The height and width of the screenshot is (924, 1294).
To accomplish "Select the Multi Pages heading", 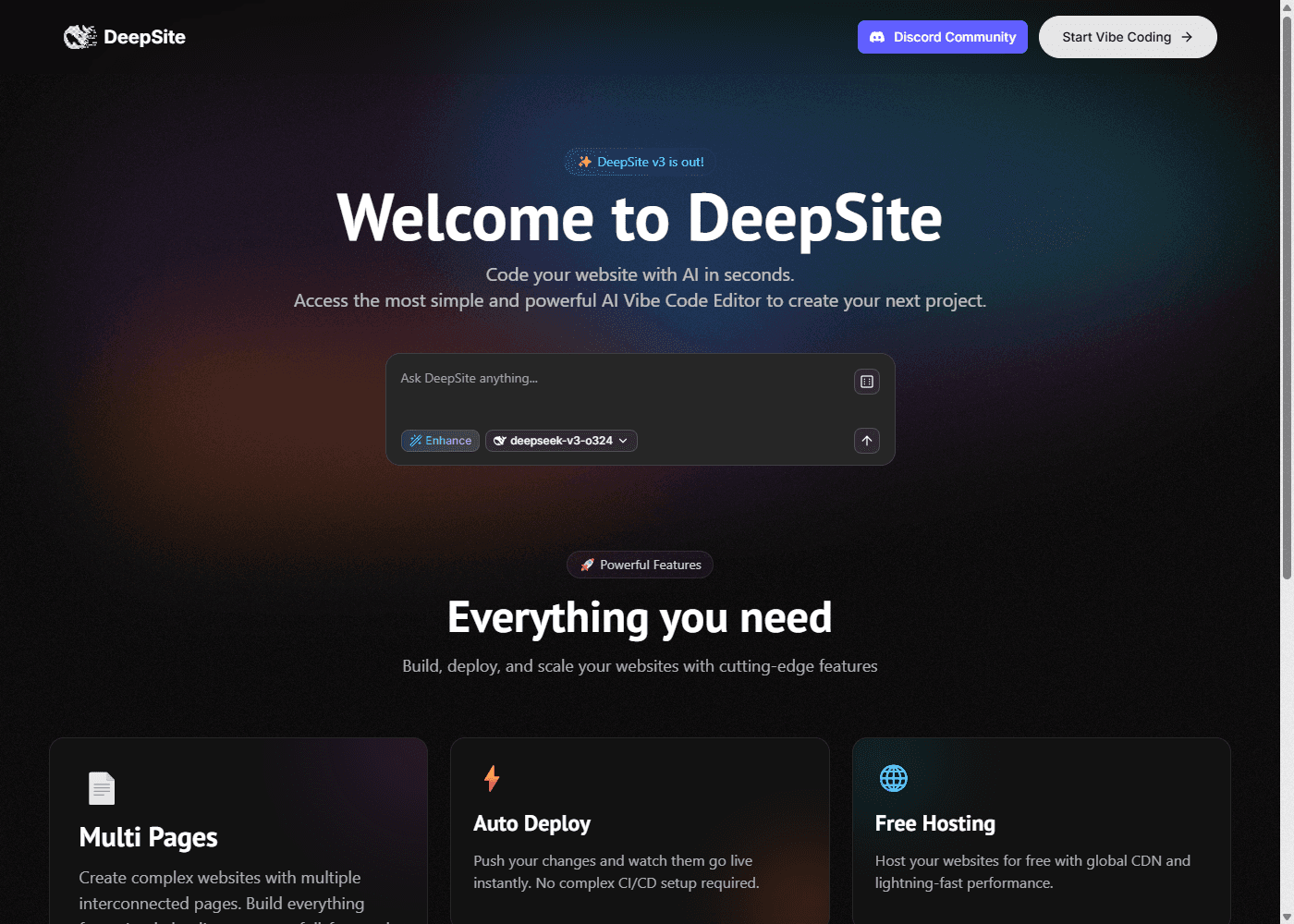I will point(148,837).
